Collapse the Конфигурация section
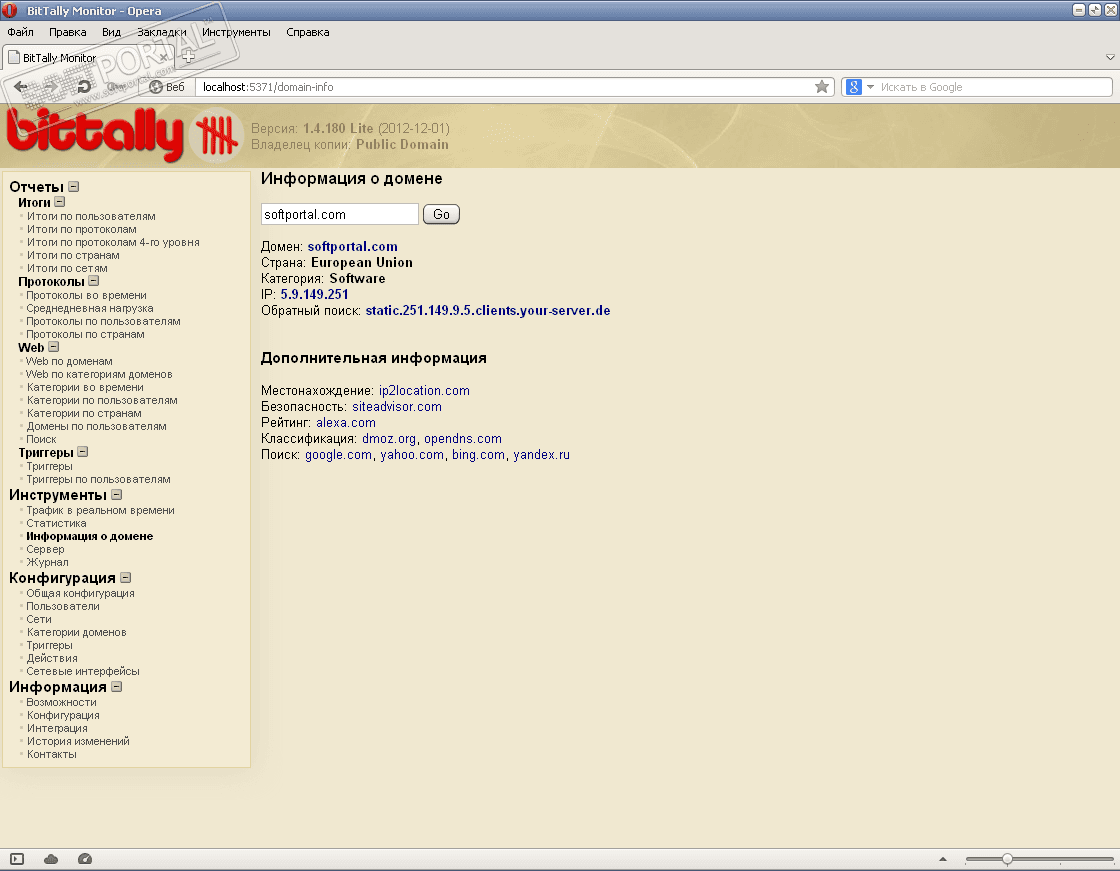Screen dimensions: 1120x871 tap(126, 577)
